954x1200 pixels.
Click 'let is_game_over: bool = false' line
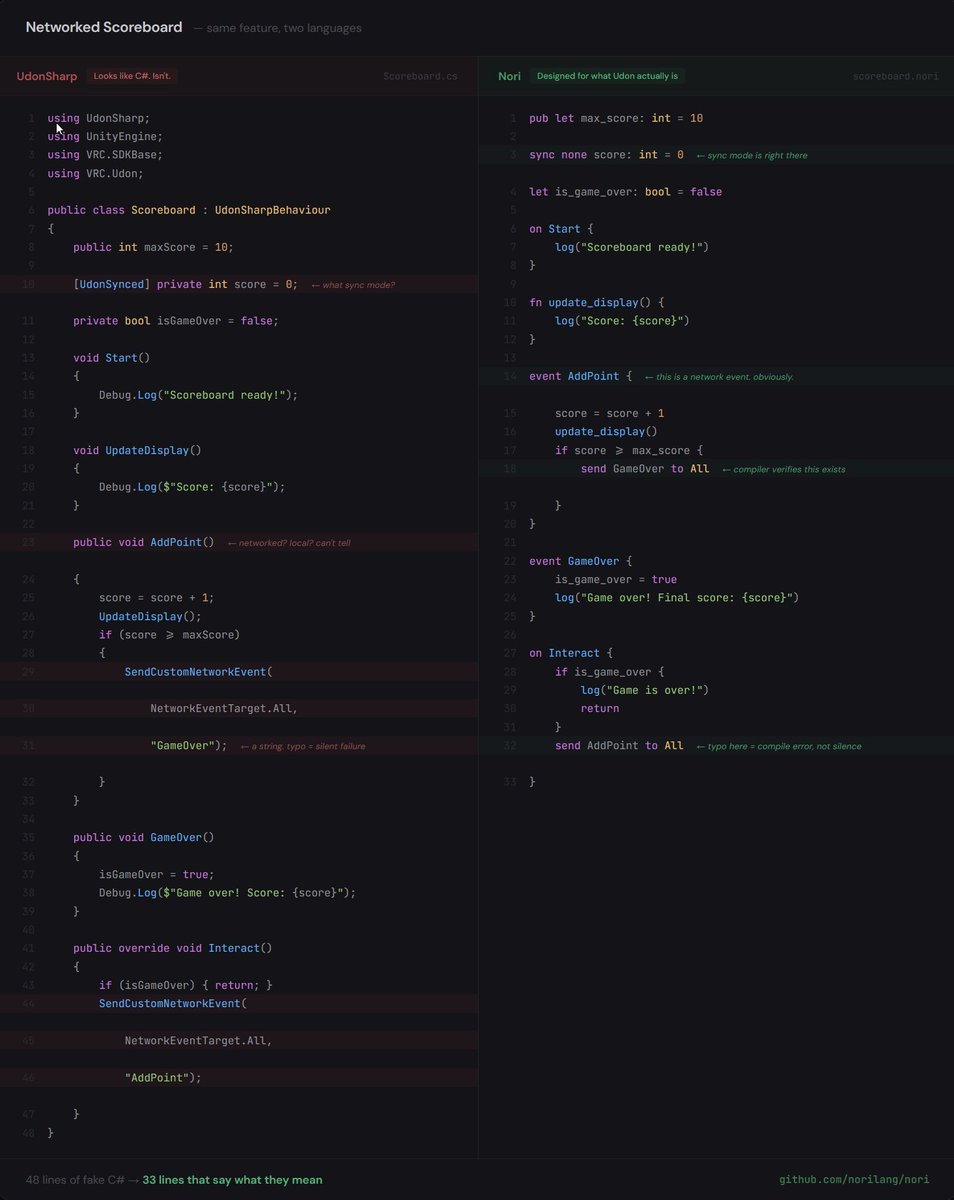tap(625, 192)
